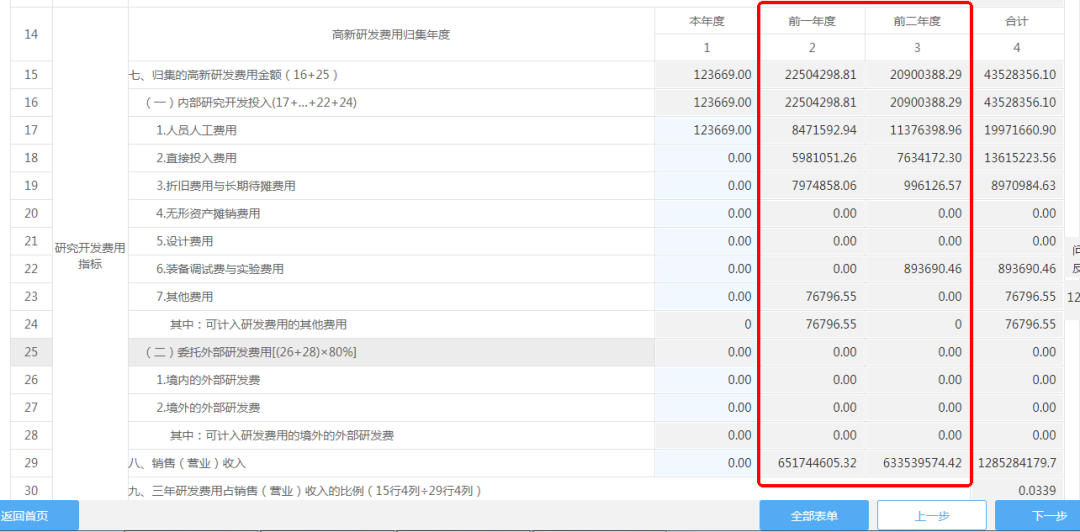Click 本年度 field for 直接投入费用

pyautogui.click(x=707, y=158)
